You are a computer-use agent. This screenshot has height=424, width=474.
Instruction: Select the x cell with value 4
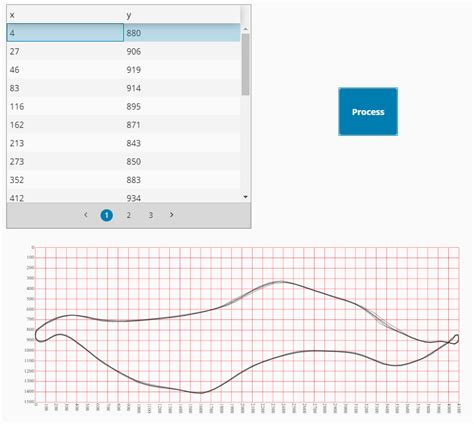[65, 33]
